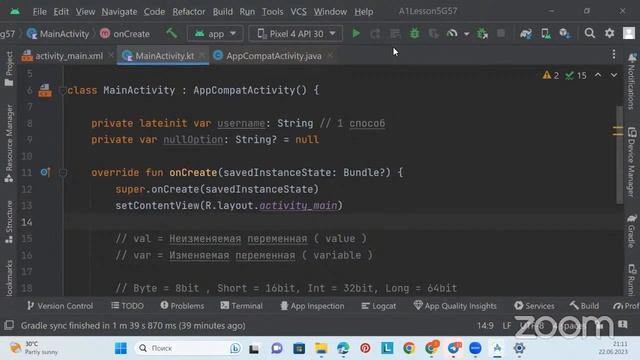This screenshot has width=640, height=360.
Task: Open the Pixel 4 API 30 device dropdown
Action: point(296,33)
